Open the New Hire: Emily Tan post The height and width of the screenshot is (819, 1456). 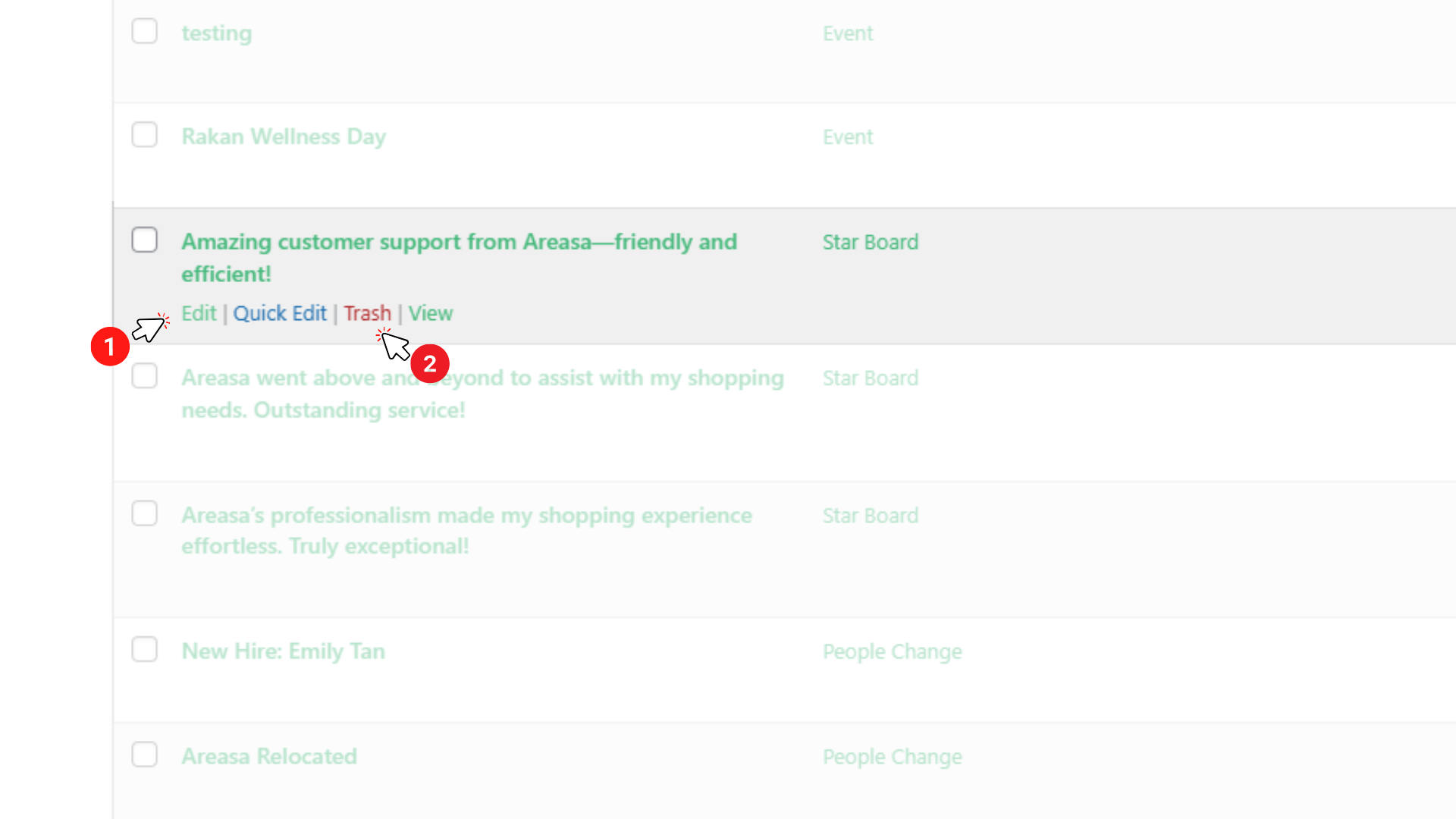click(283, 651)
